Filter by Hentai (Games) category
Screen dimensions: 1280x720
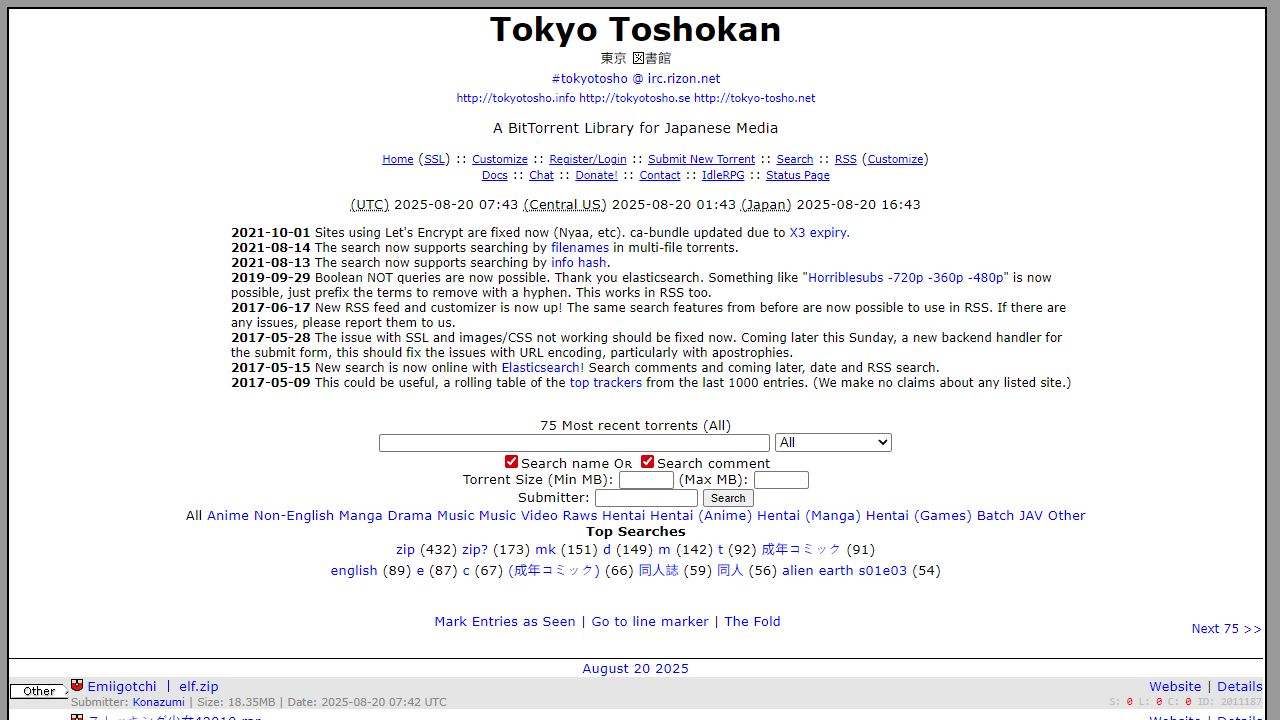[x=918, y=516]
